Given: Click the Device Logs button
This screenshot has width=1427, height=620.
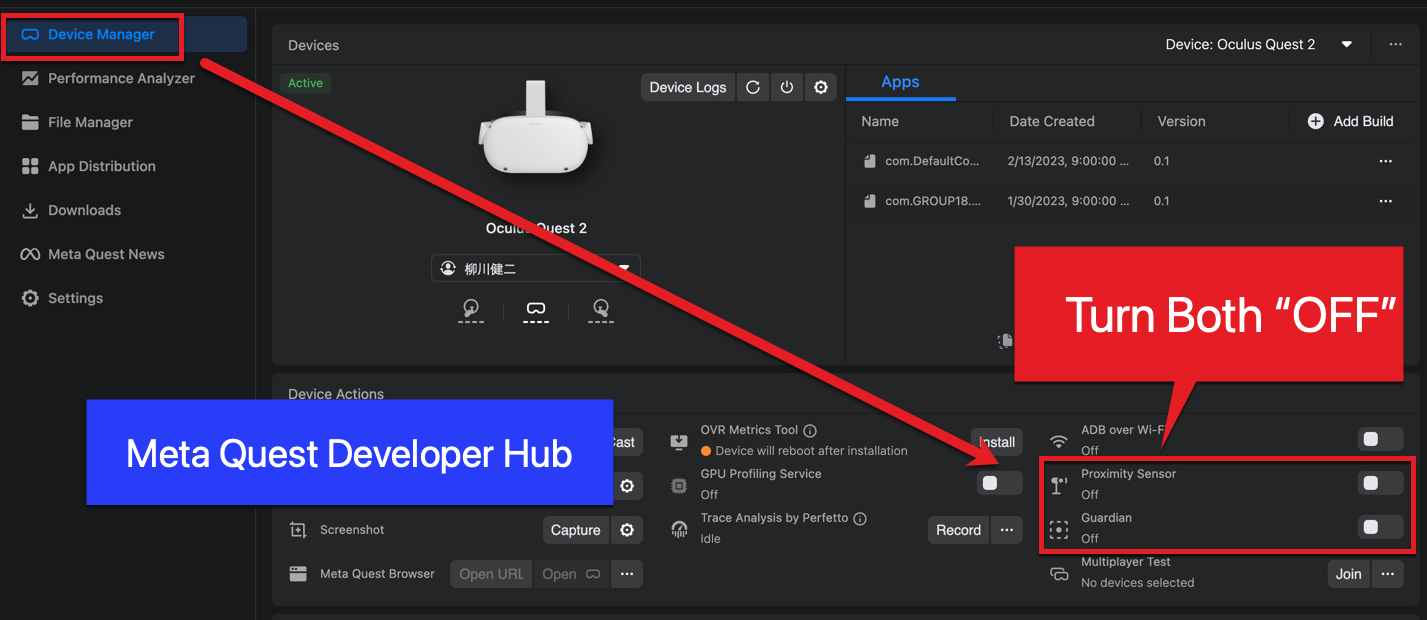Looking at the screenshot, I should click(x=687, y=87).
